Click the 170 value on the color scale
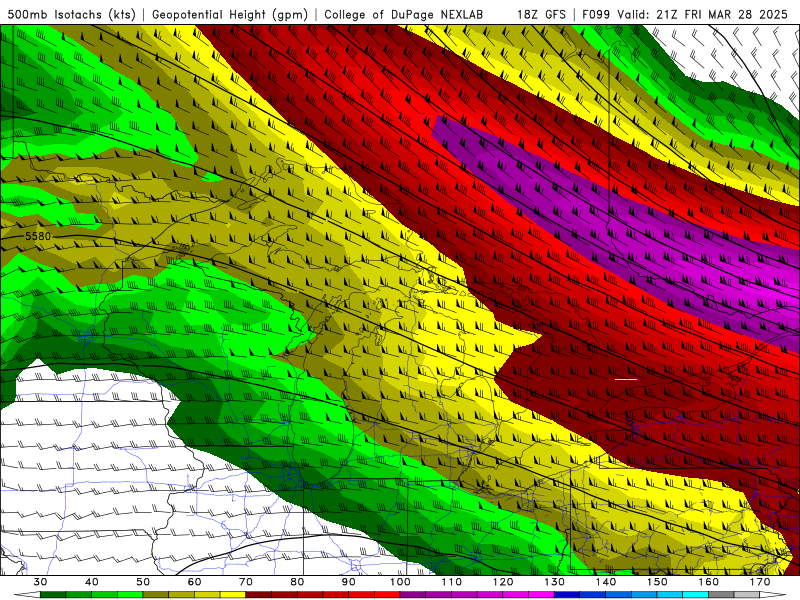Viewport: 800px width, 600px height. click(x=760, y=582)
